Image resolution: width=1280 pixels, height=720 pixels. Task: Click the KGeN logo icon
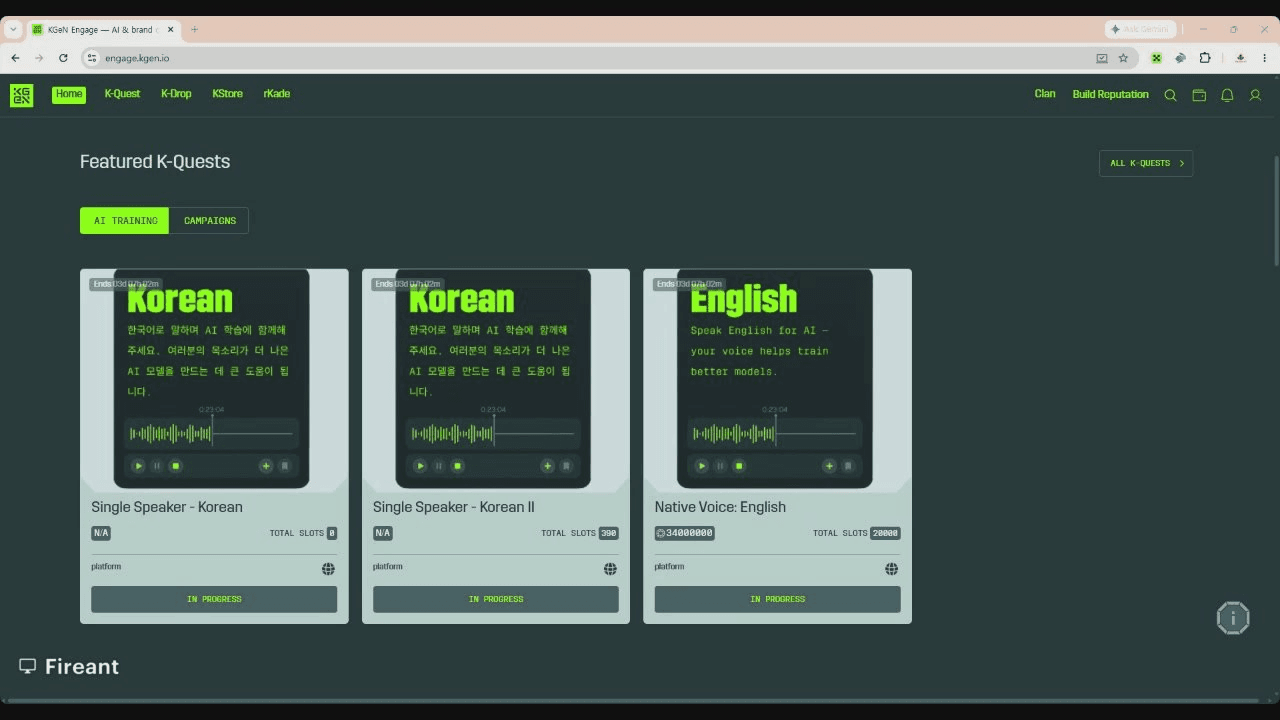(x=21, y=95)
